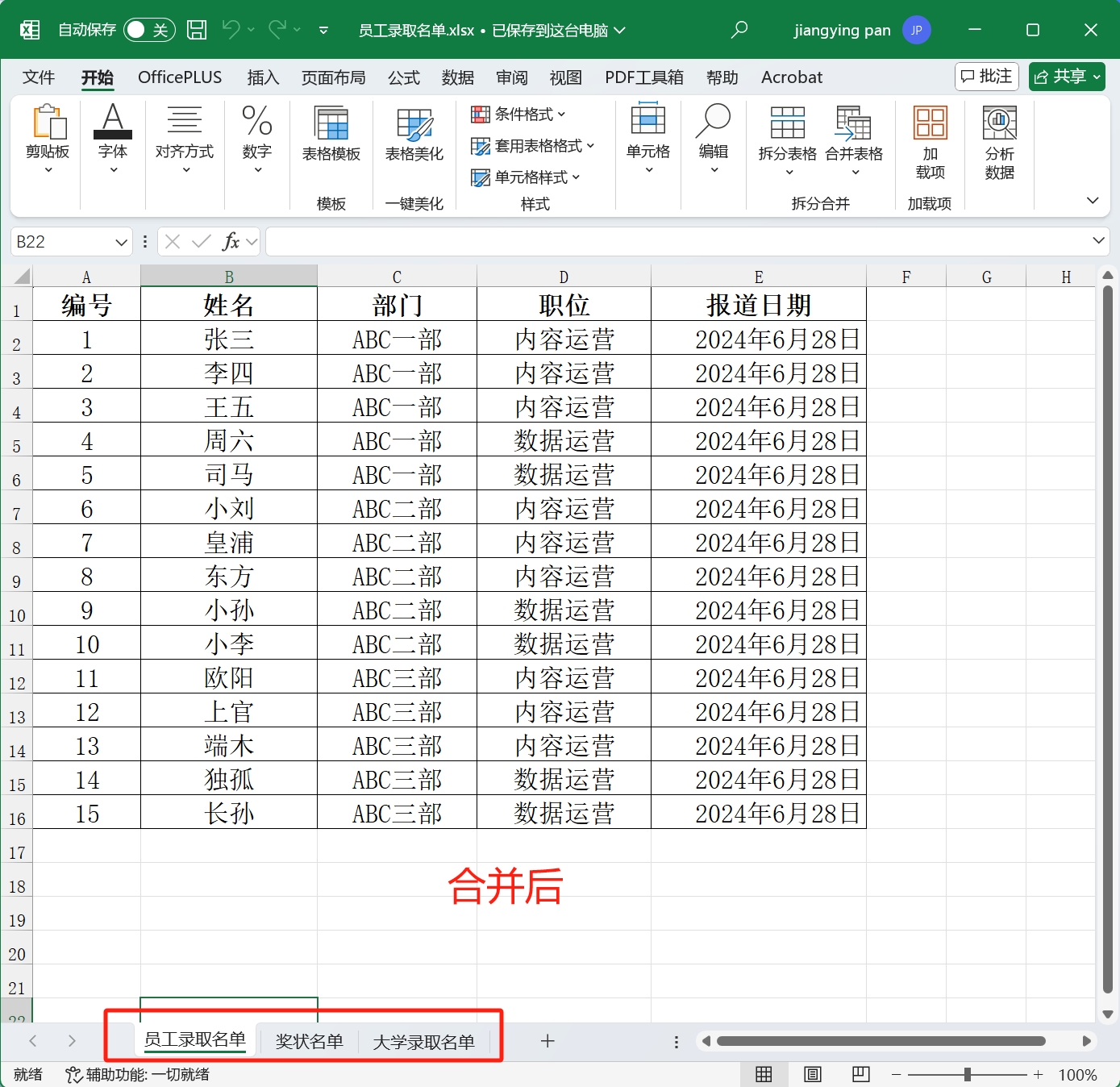
Task: Click the fx insert function icon
Action: click(231, 241)
